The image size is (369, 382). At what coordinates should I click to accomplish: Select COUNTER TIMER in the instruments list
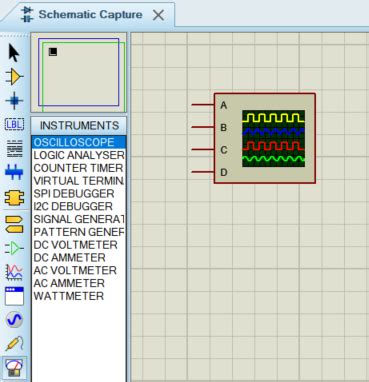tap(79, 168)
